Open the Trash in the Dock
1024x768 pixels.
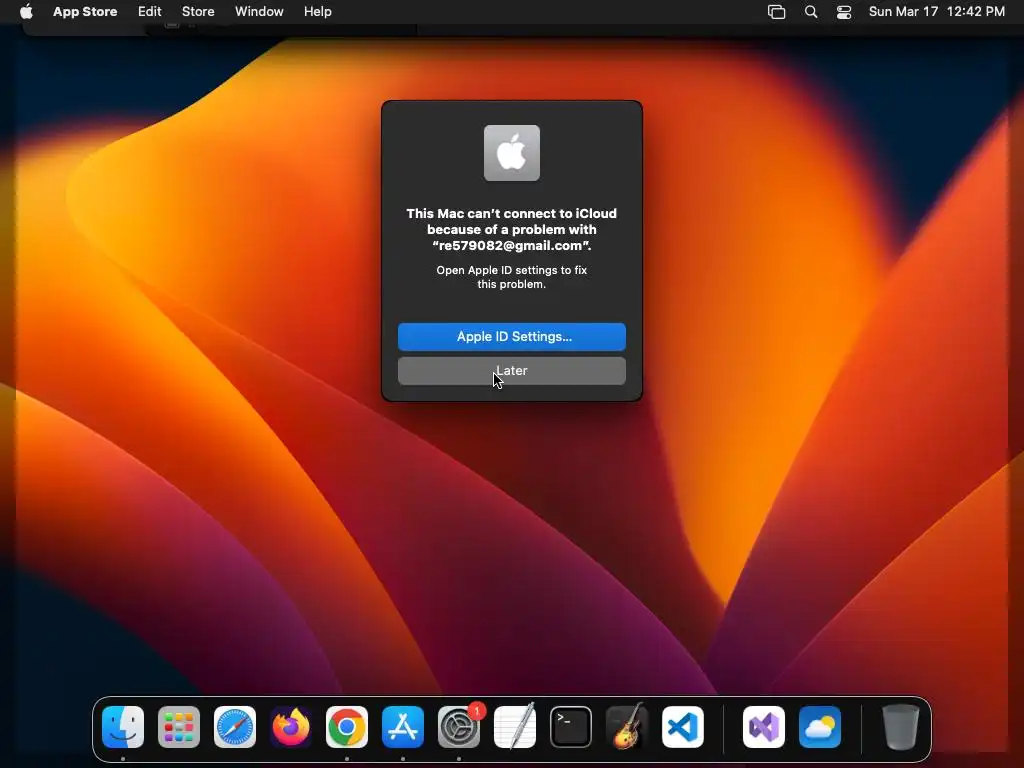[901, 727]
